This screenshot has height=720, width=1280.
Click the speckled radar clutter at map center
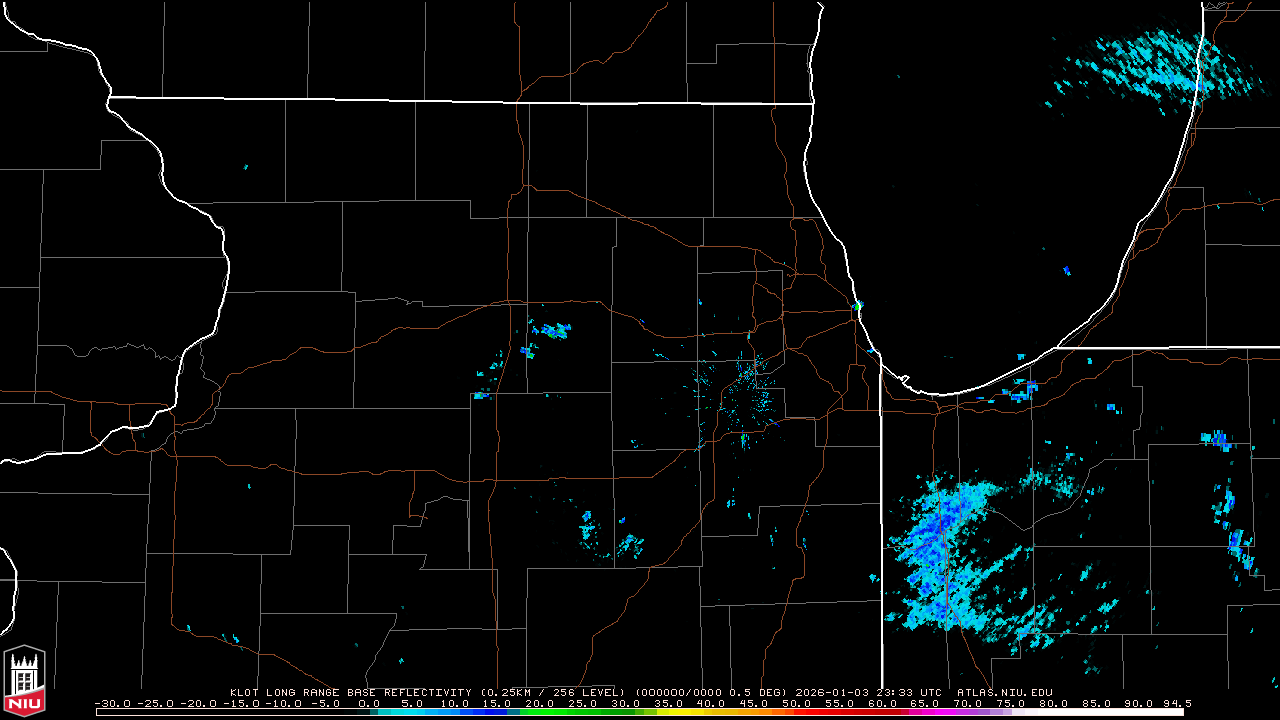(750, 395)
